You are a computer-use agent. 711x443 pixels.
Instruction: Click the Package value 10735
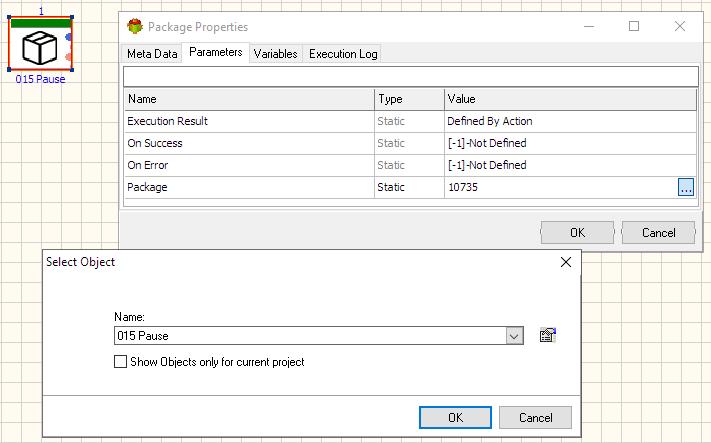pyautogui.click(x=463, y=187)
